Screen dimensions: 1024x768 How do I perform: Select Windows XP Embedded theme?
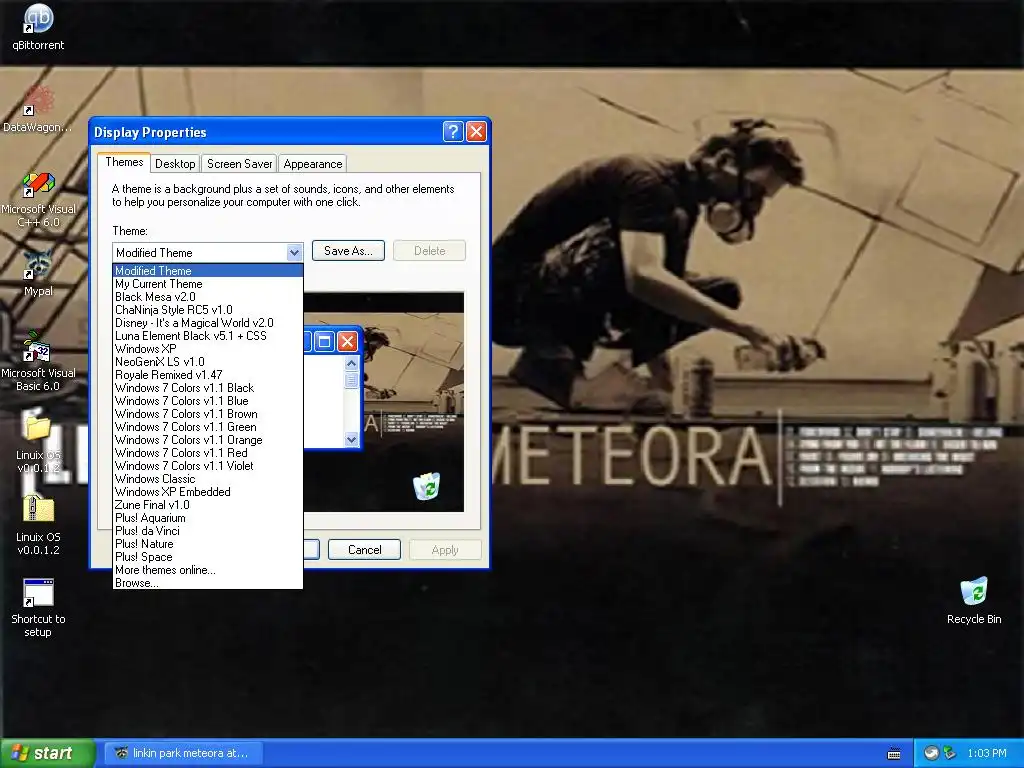click(x=208, y=492)
